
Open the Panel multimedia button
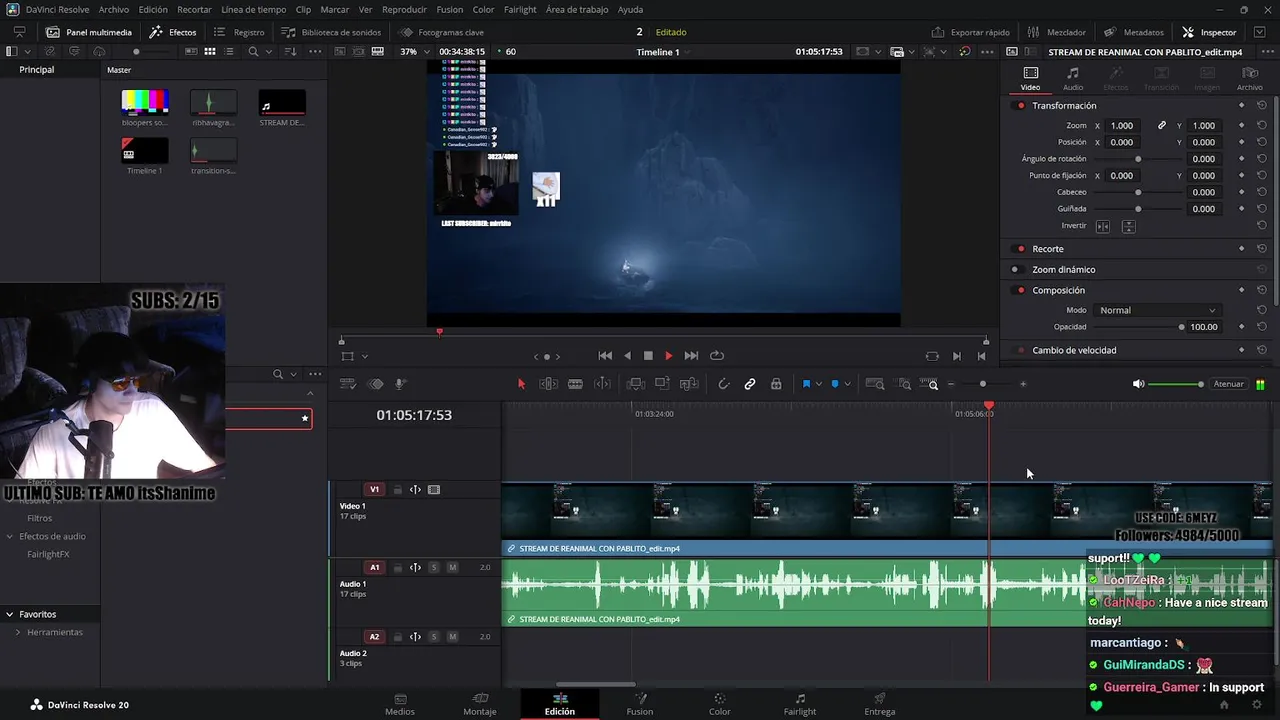click(89, 32)
